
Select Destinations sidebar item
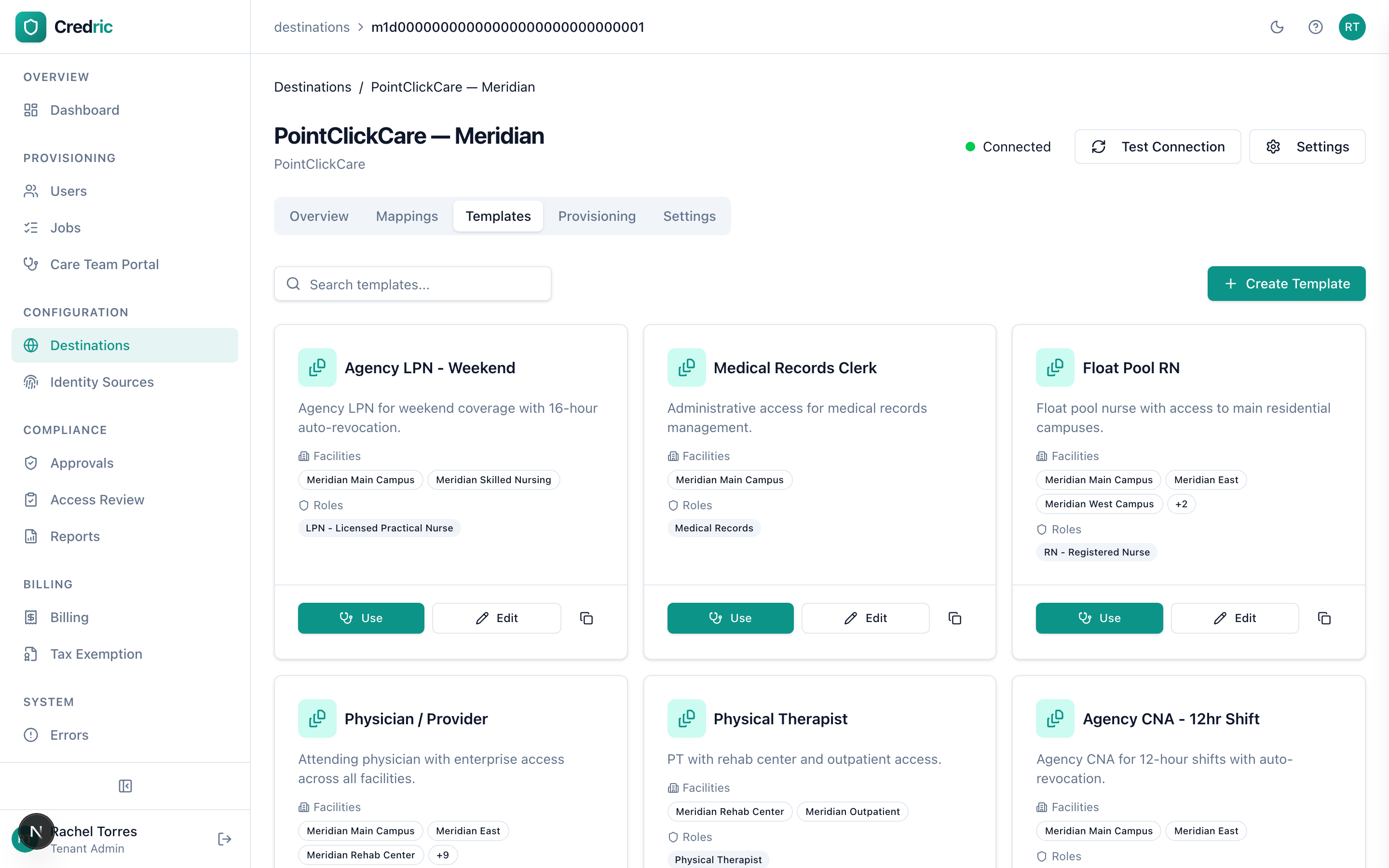point(124,346)
